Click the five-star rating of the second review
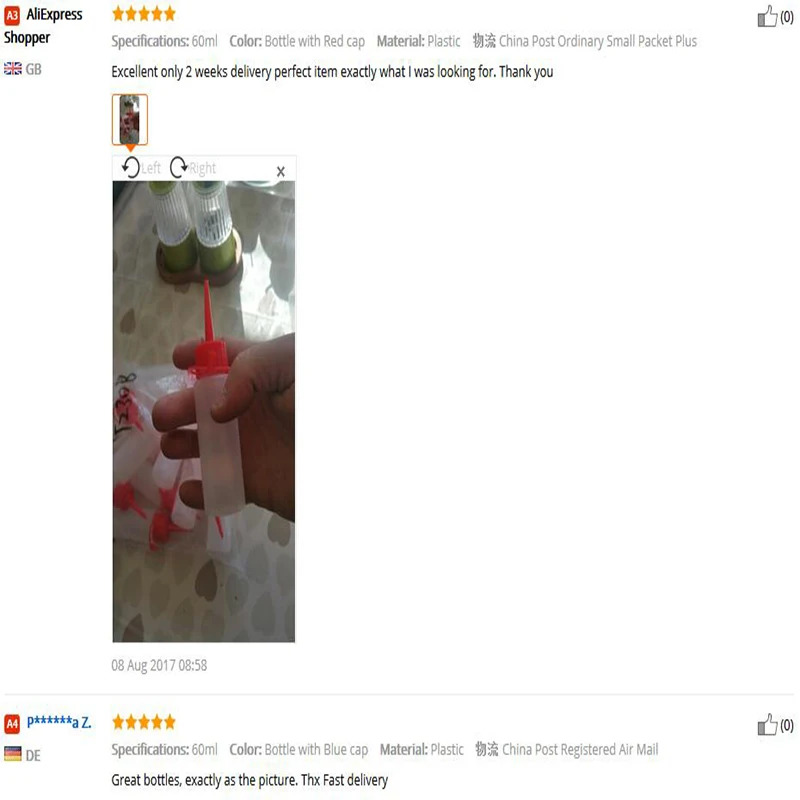 [144, 722]
